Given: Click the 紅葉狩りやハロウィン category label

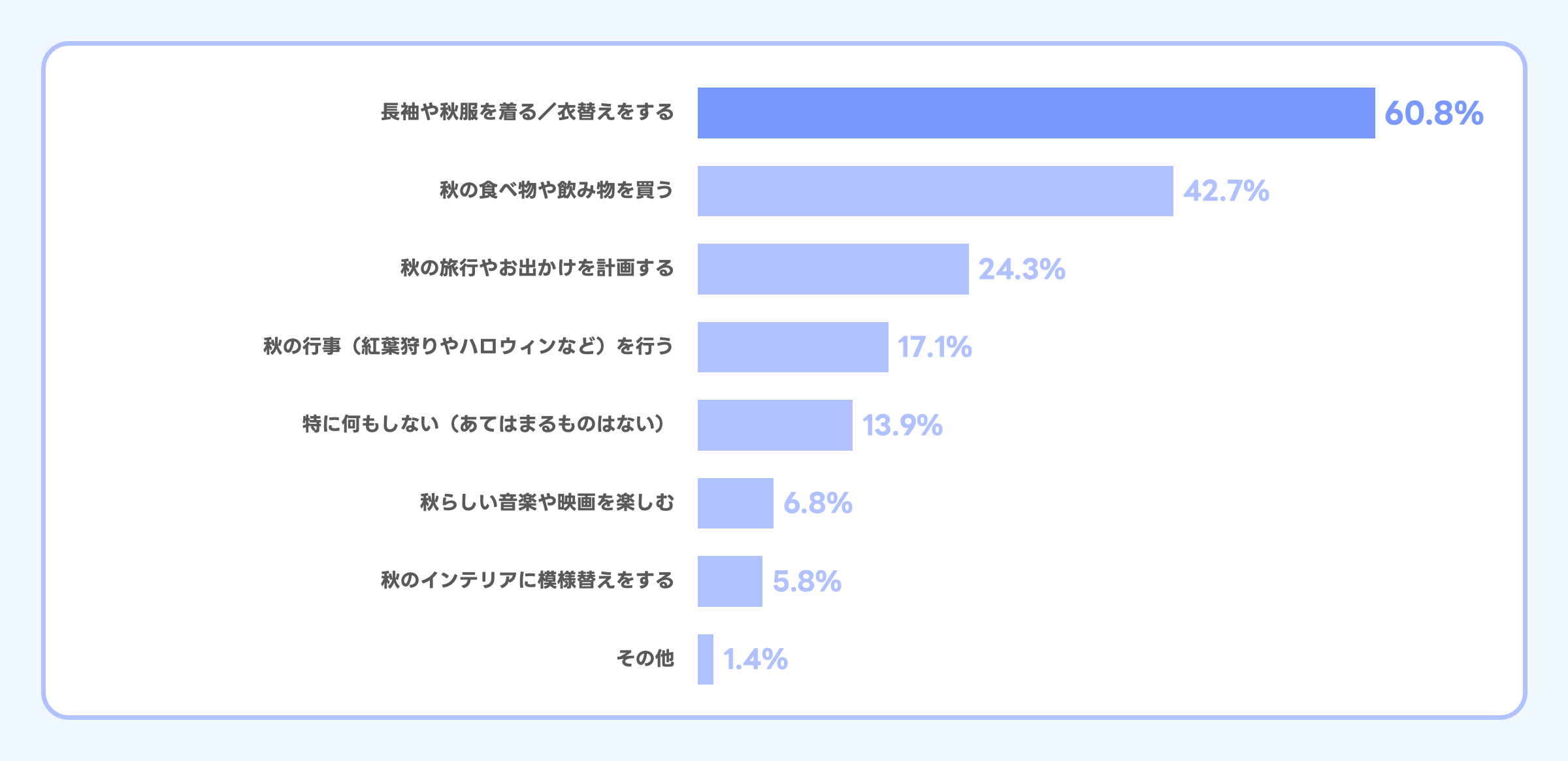Looking at the screenshot, I should (468, 346).
